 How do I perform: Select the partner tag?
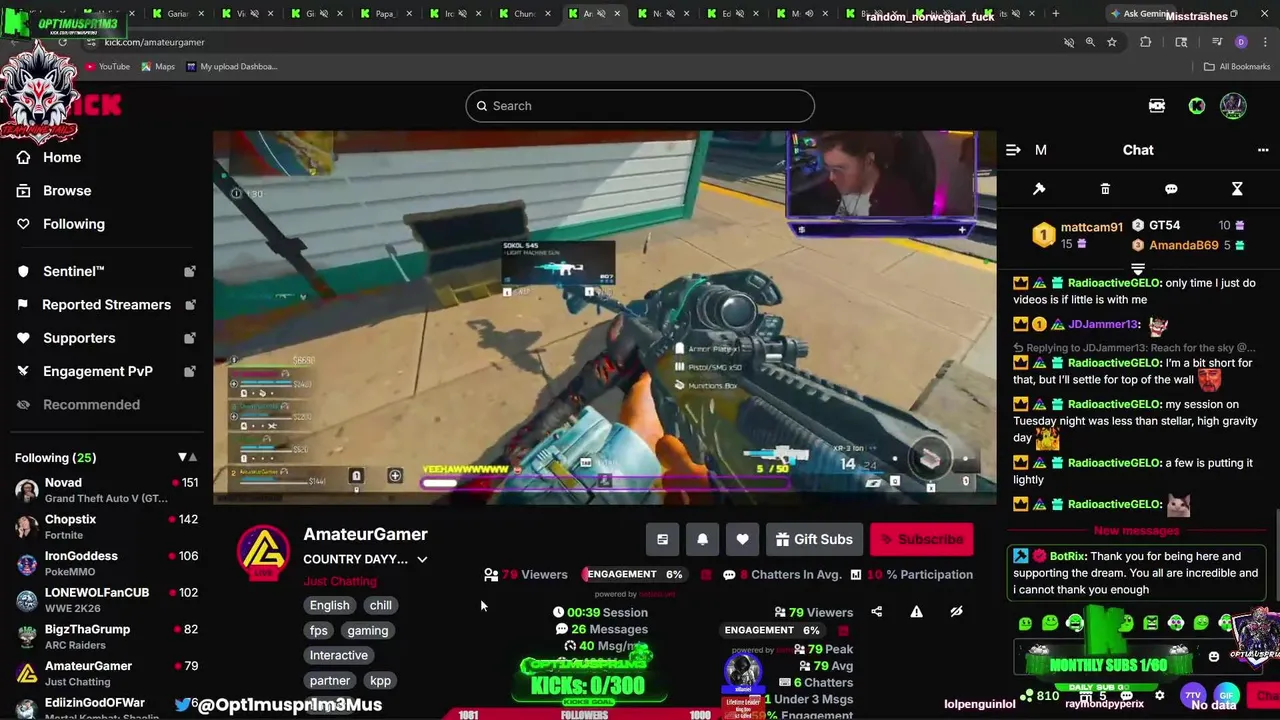329,680
